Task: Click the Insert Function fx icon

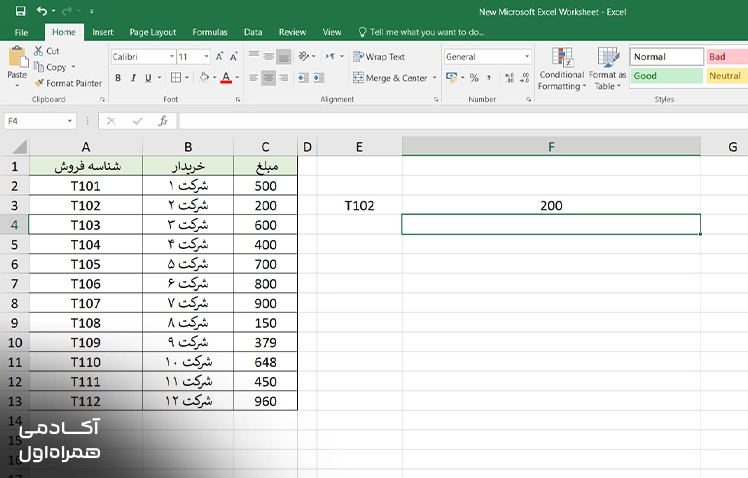Action: (x=163, y=121)
